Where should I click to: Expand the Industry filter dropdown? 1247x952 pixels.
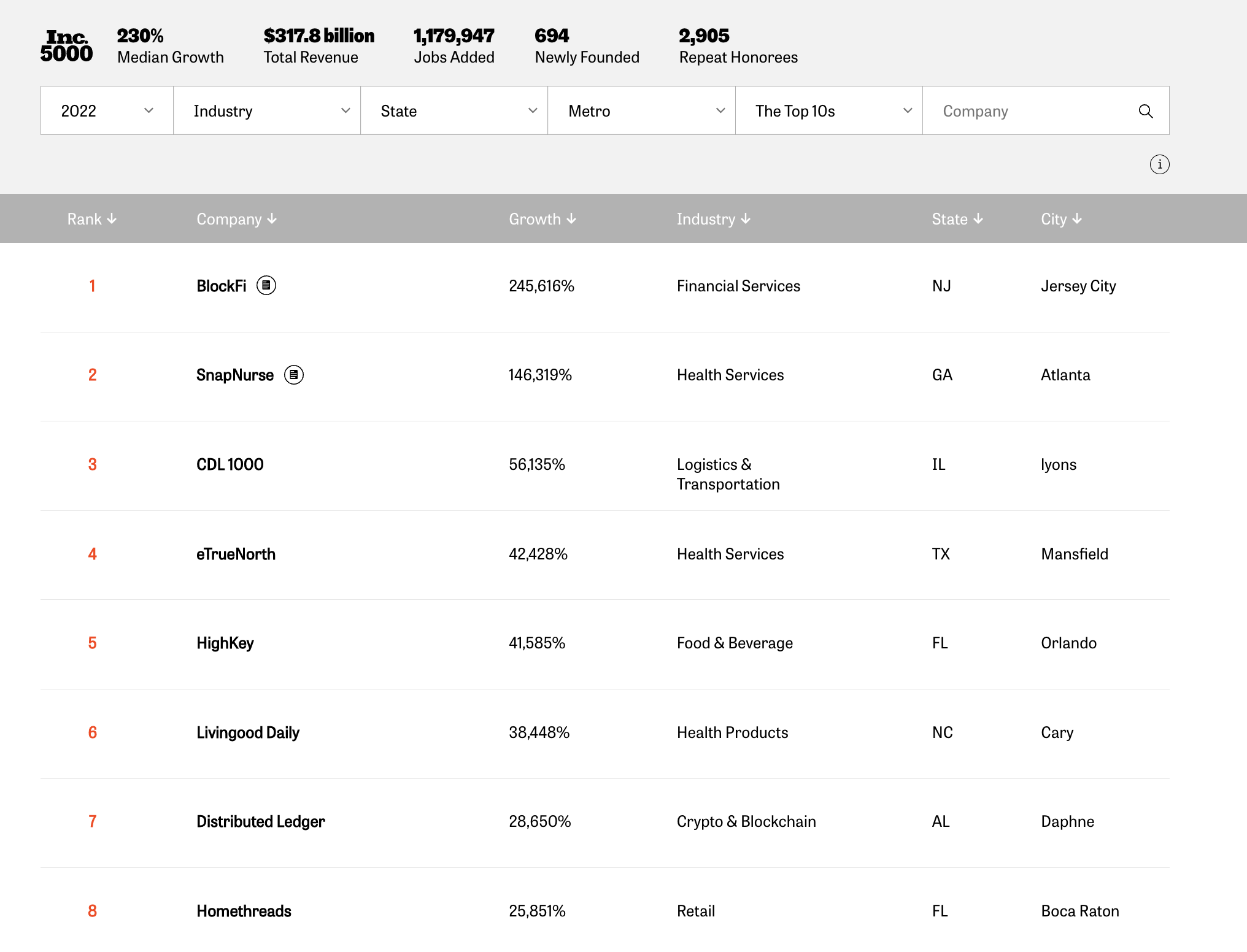[x=267, y=110]
